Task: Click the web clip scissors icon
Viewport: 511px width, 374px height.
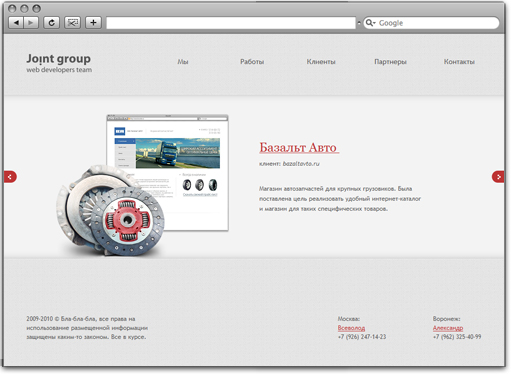Action: tap(72, 23)
